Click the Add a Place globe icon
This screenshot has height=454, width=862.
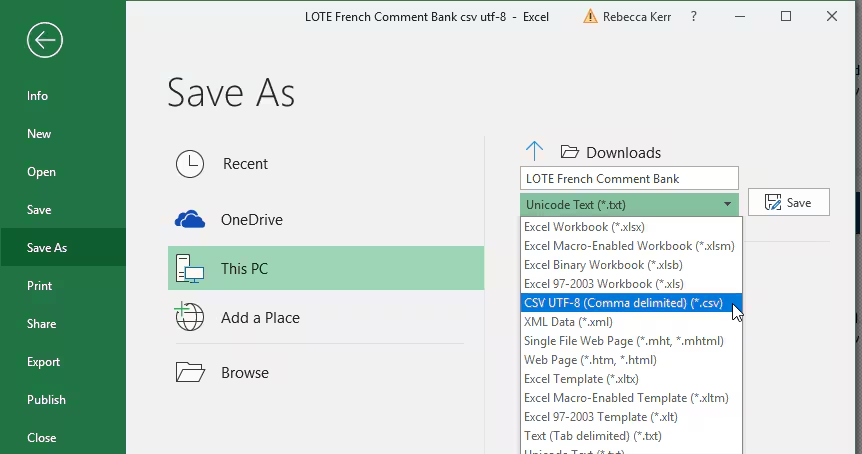pyautogui.click(x=189, y=317)
